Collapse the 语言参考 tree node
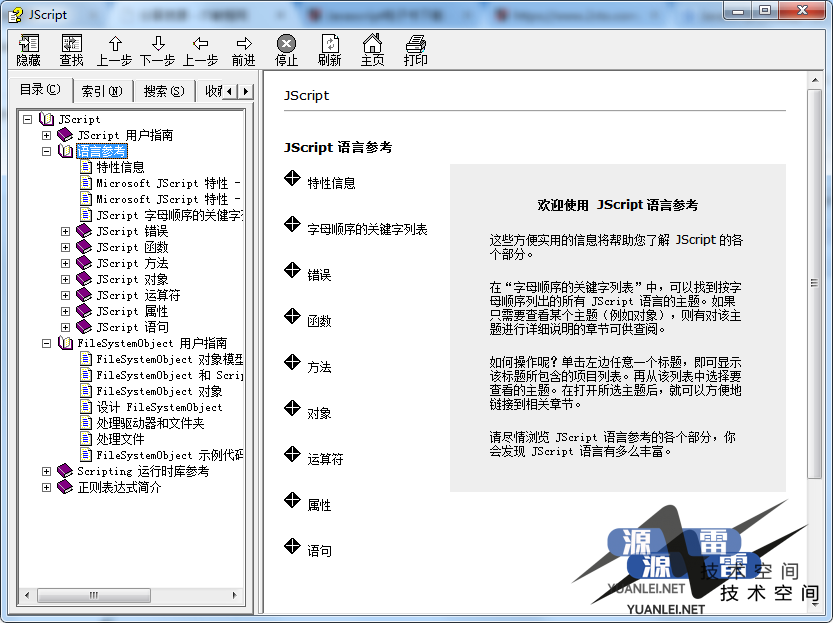 [47, 151]
